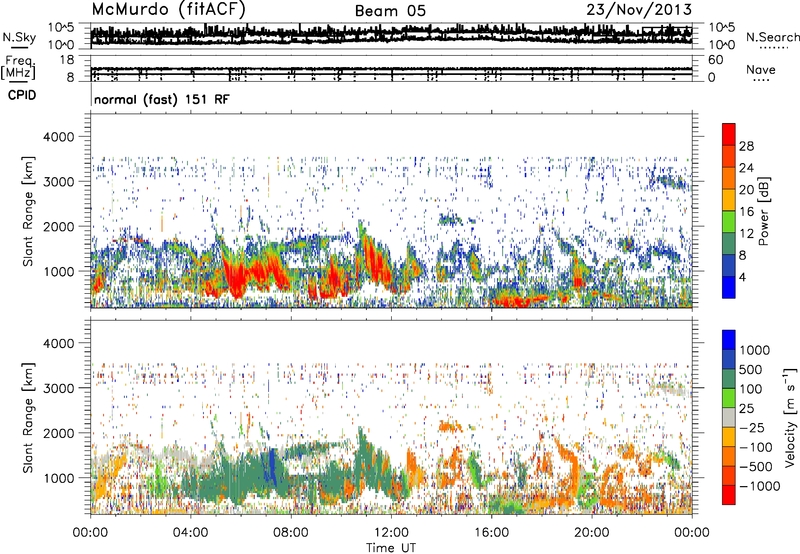Pick the Velocity colorbar segment between 25 and 100

click(x=729, y=398)
